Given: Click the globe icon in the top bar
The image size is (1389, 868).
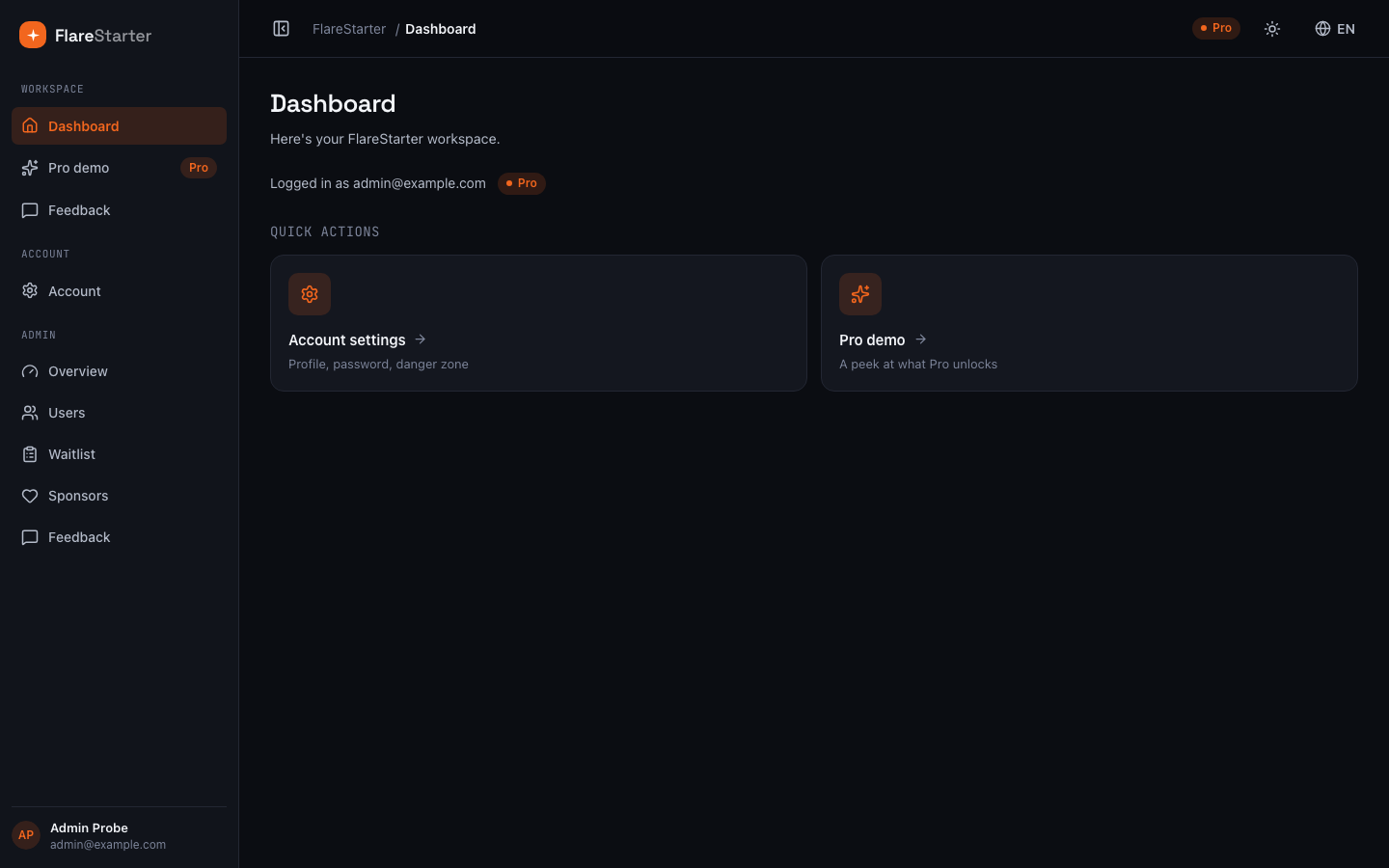Looking at the screenshot, I should tap(1322, 29).
